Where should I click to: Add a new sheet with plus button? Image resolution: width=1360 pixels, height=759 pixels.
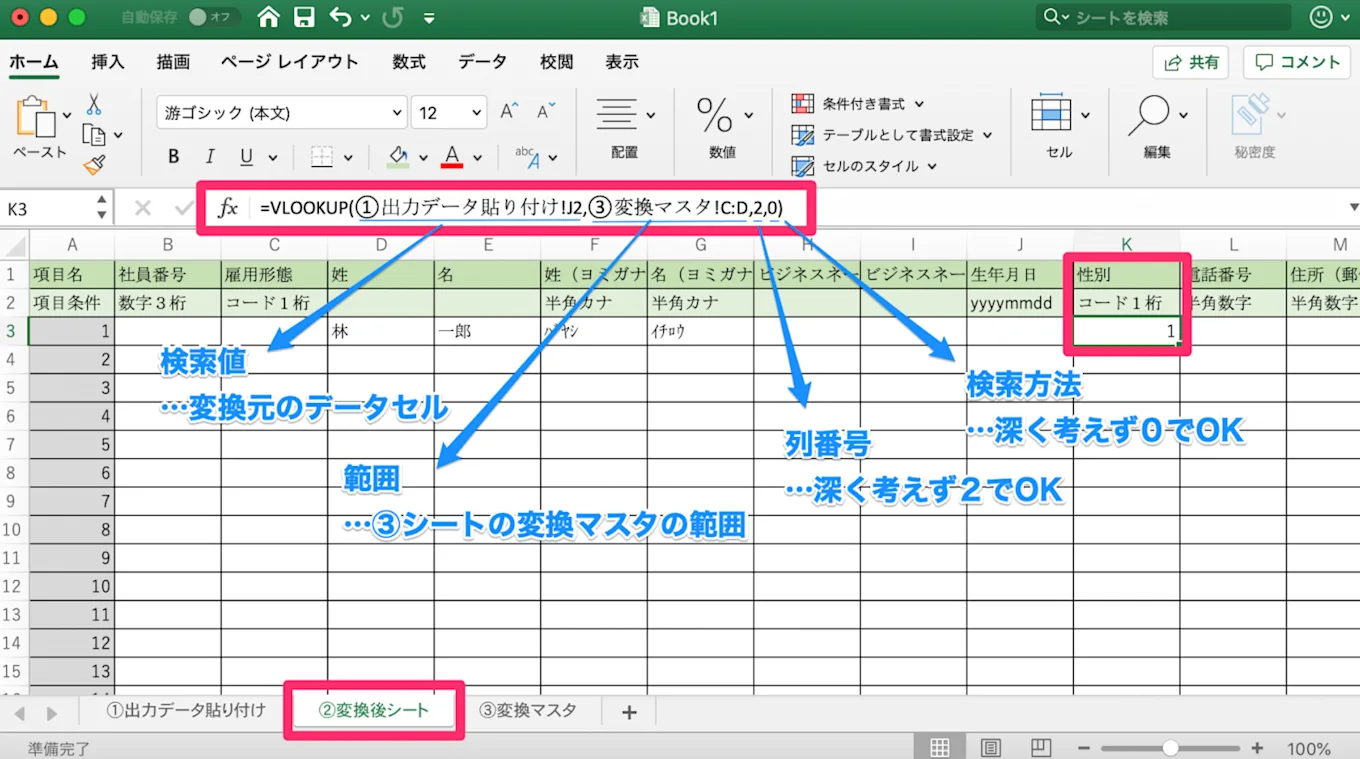pyautogui.click(x=629, y=712)
